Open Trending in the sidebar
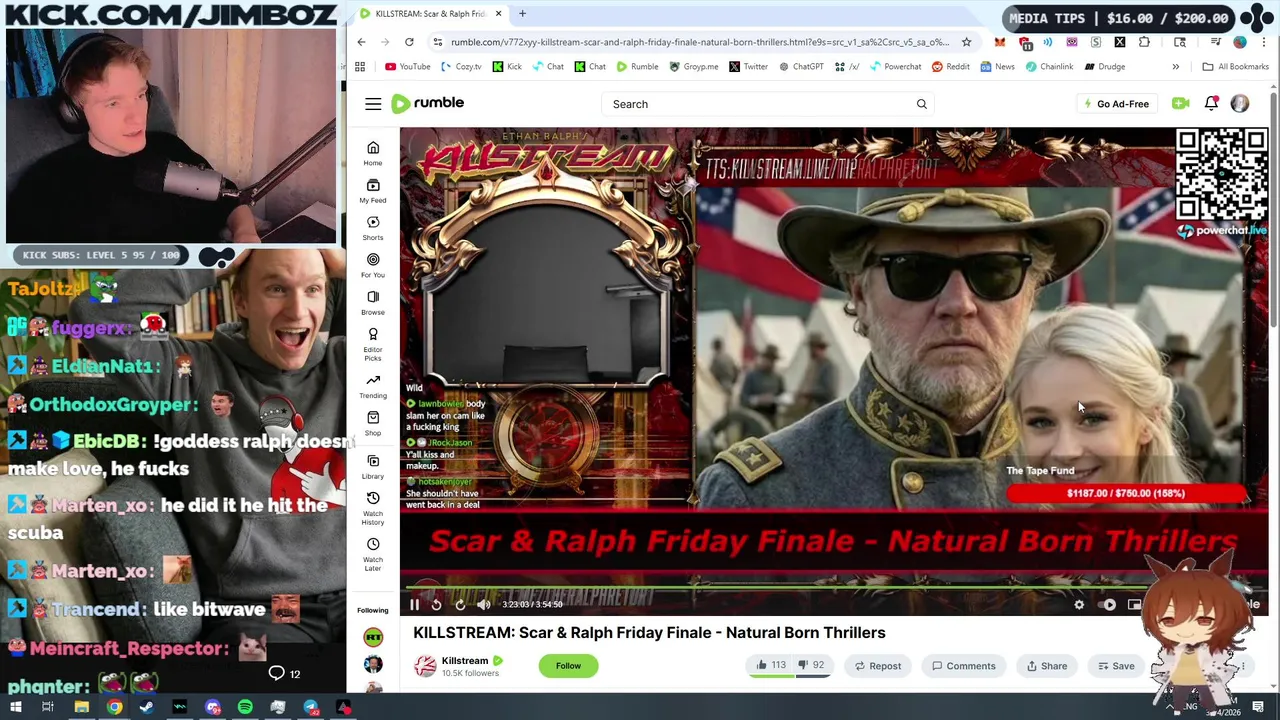 pos(373,386)
